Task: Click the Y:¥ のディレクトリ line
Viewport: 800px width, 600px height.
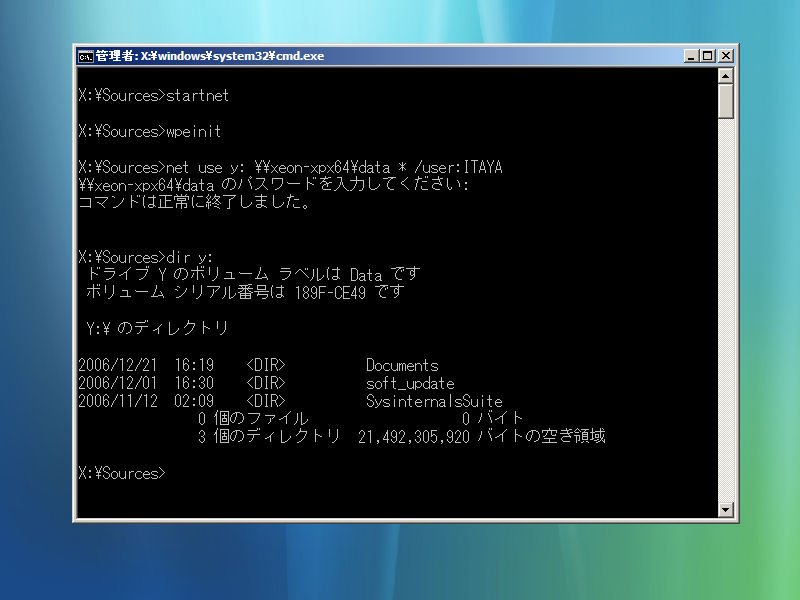Action: click(x=157, y=328)
